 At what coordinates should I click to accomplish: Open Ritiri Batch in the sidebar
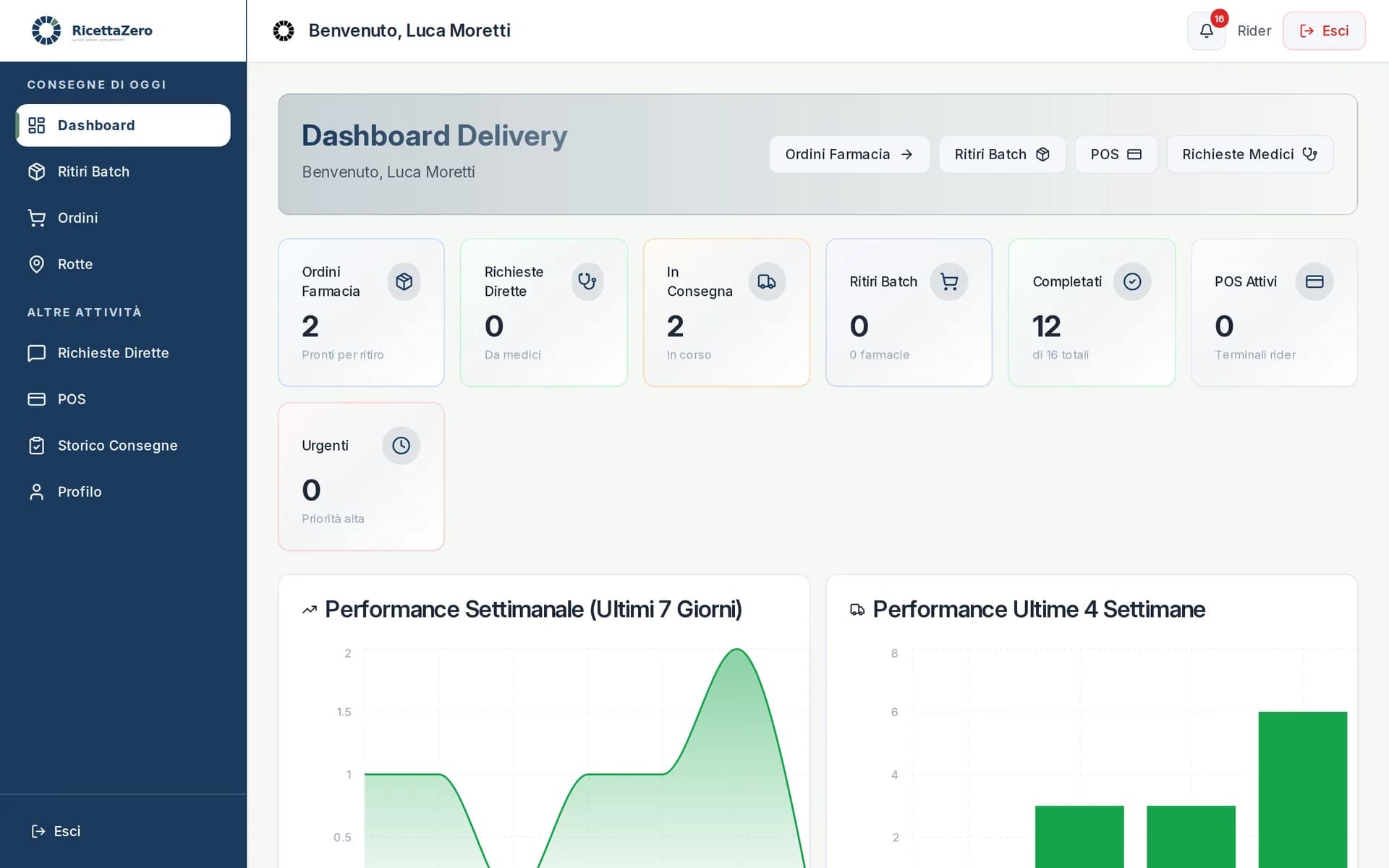tap(123, 171)
